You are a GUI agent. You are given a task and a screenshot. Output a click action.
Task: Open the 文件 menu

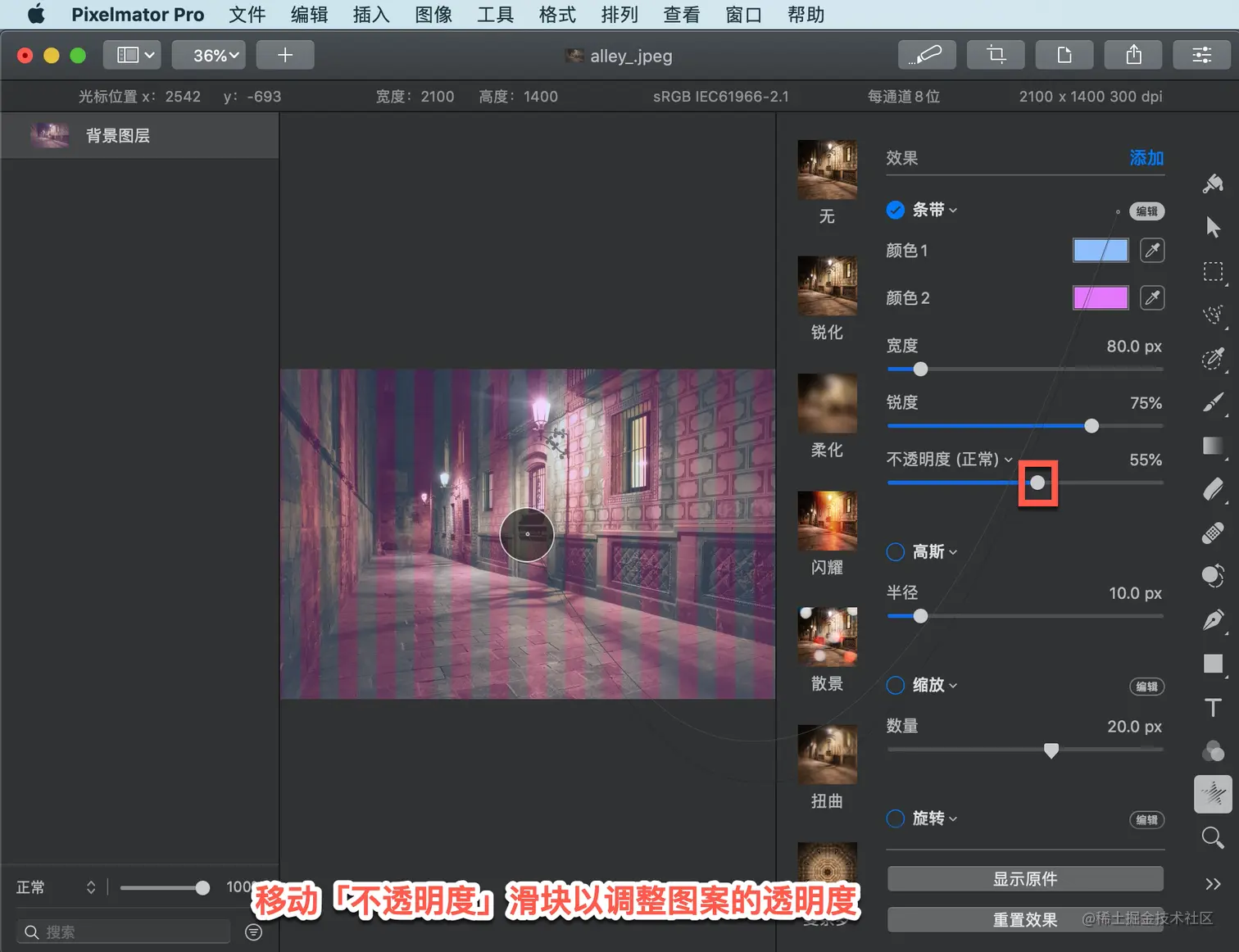point(247,15)
